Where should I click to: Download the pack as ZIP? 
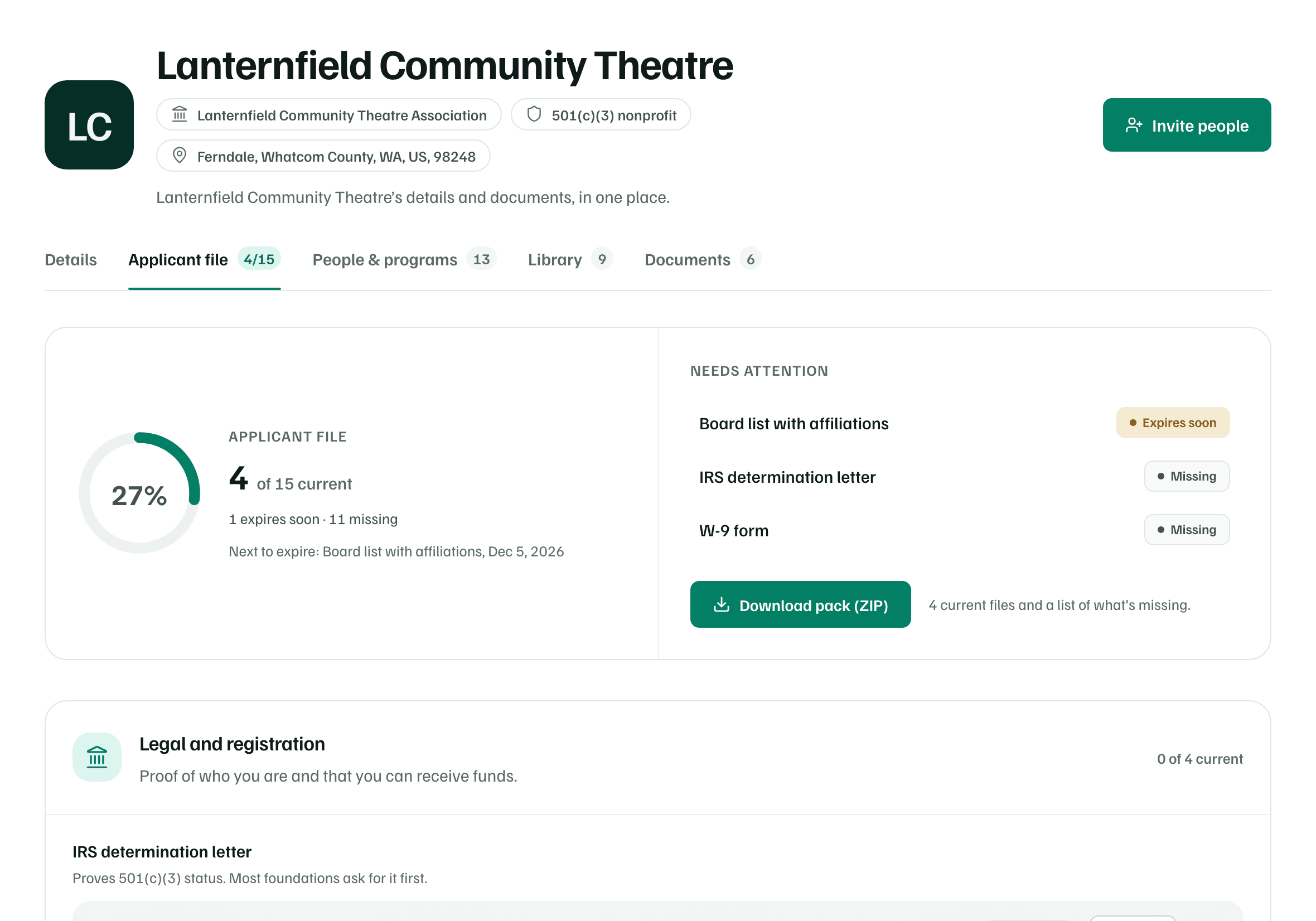[800, 605]
